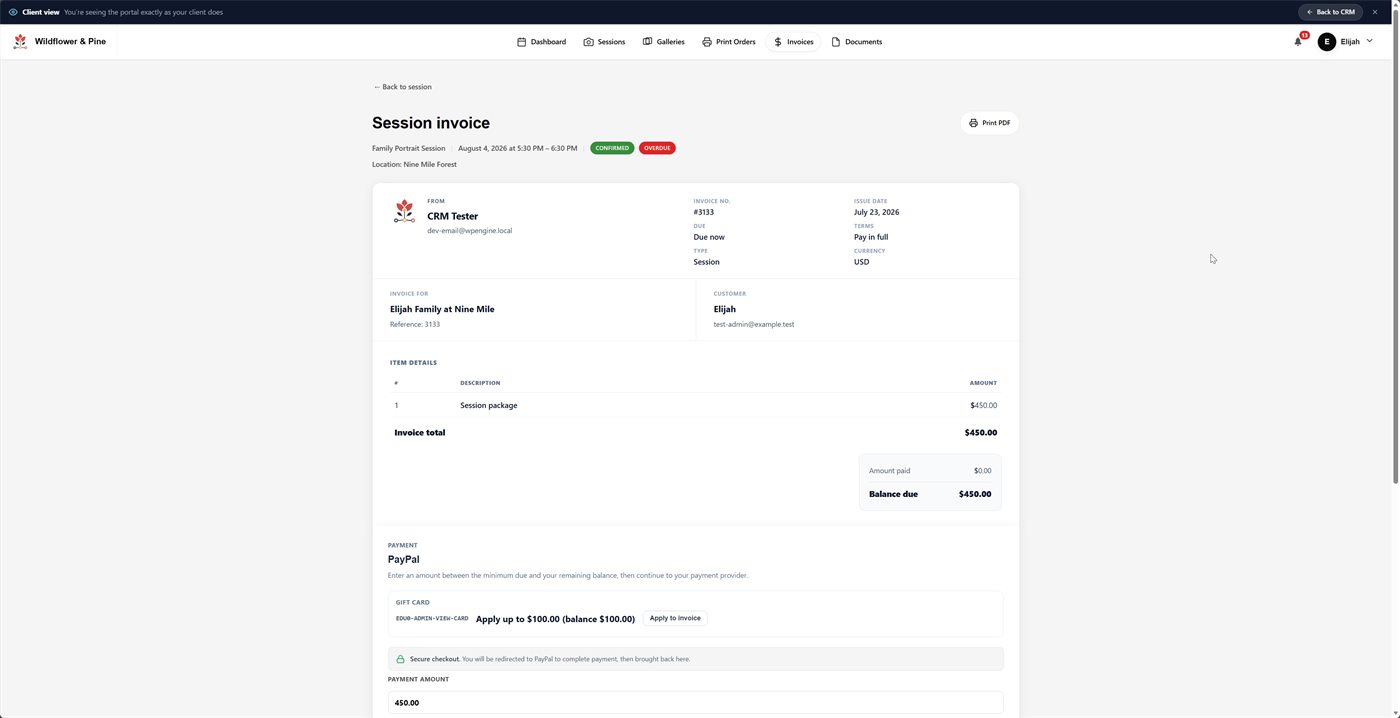The height and width of the screenshot is (718, 1400).
Task: Open the Sessions tab
Action: pos(604,42)
